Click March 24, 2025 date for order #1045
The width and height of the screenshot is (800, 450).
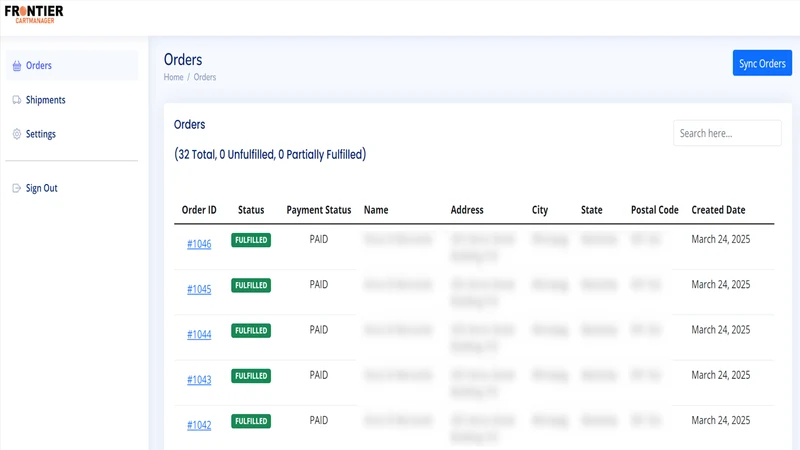click(x=720, y=285)
